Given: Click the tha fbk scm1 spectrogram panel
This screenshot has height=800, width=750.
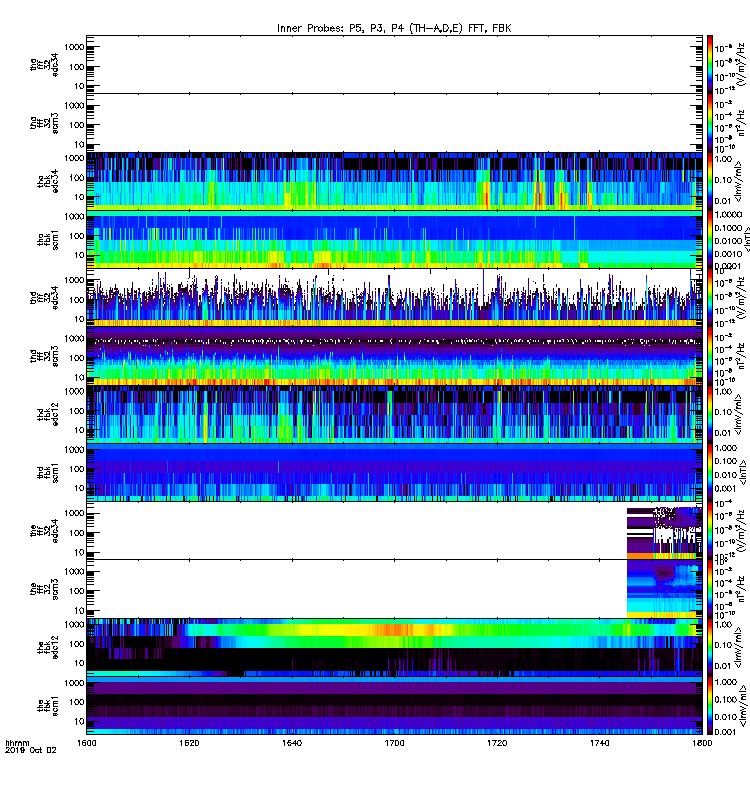Looking at the screenshot, I should click(394, 239).
